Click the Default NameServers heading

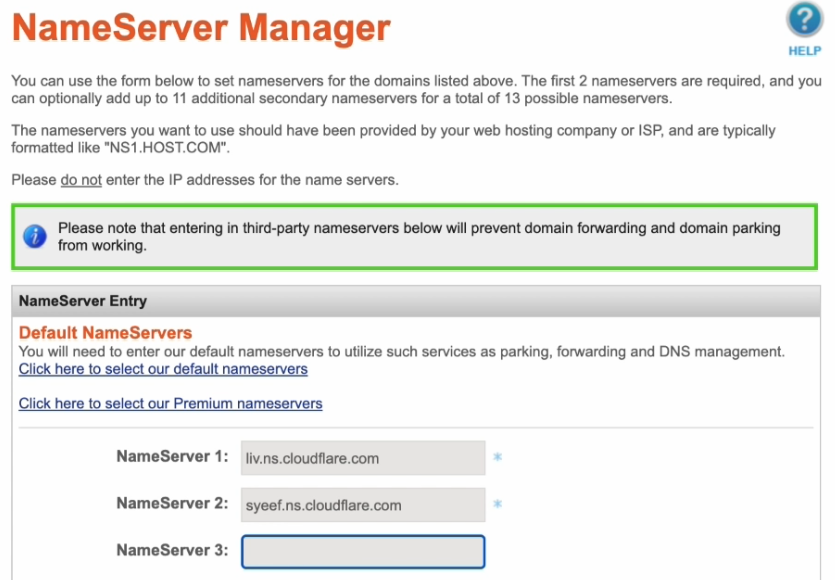tap(105, 333)
